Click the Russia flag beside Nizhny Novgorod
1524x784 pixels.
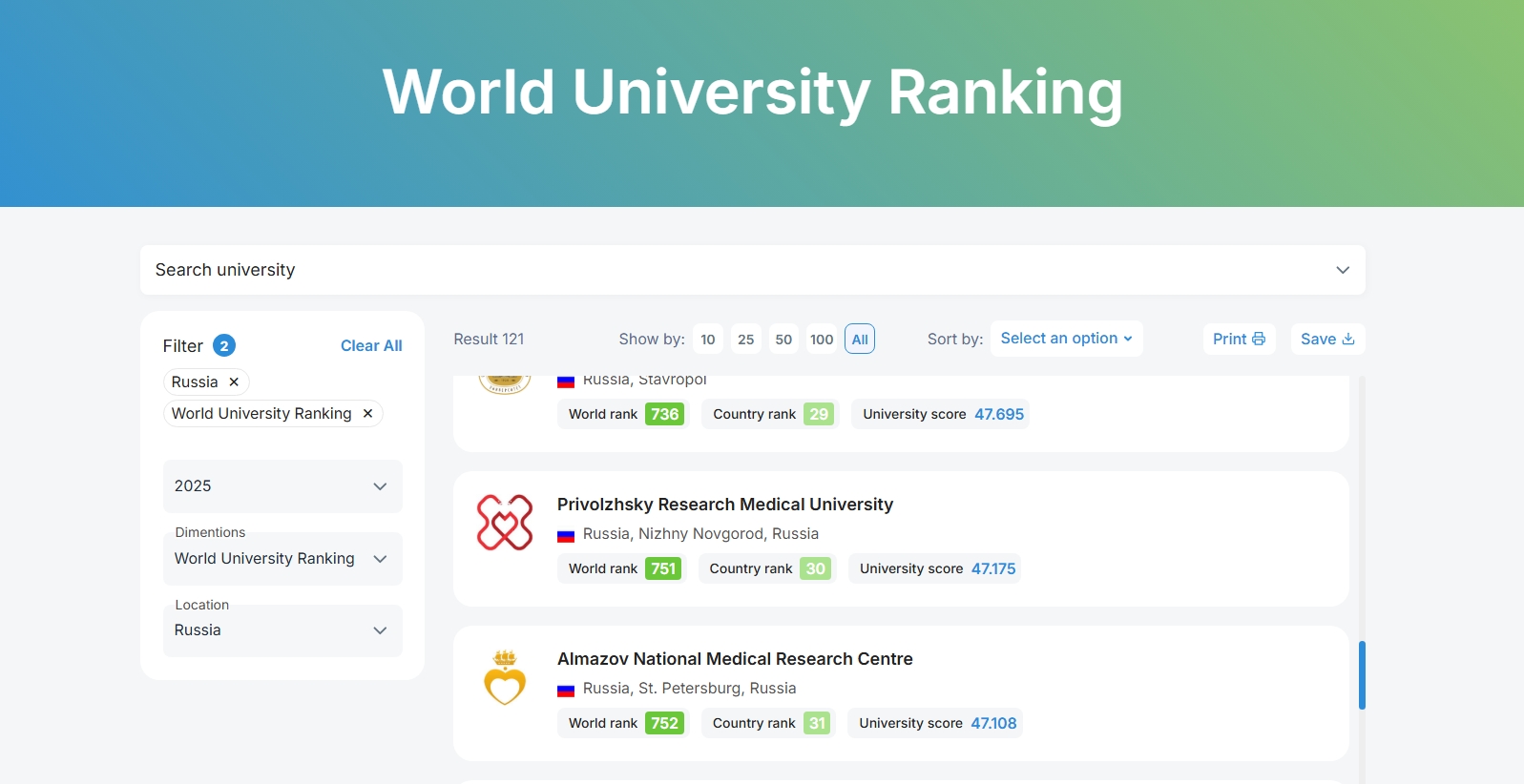click(566, 535)
